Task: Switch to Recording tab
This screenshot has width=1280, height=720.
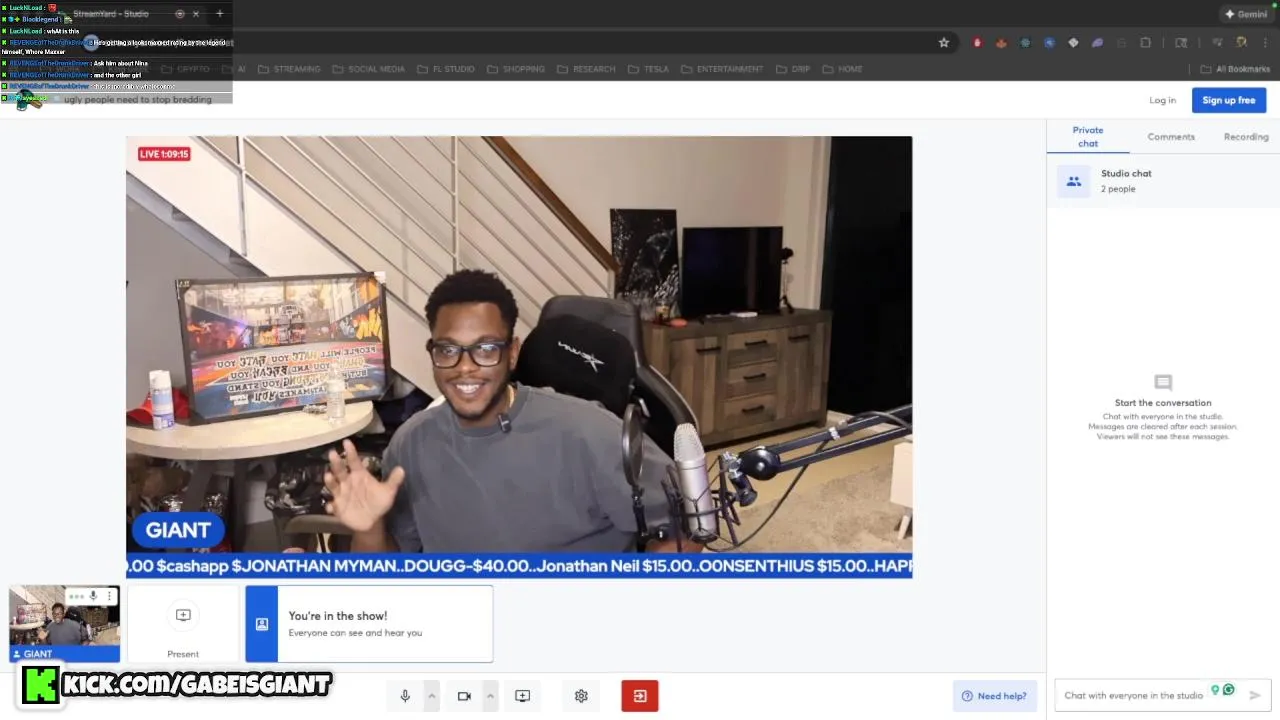Action: pos(1246,136)
